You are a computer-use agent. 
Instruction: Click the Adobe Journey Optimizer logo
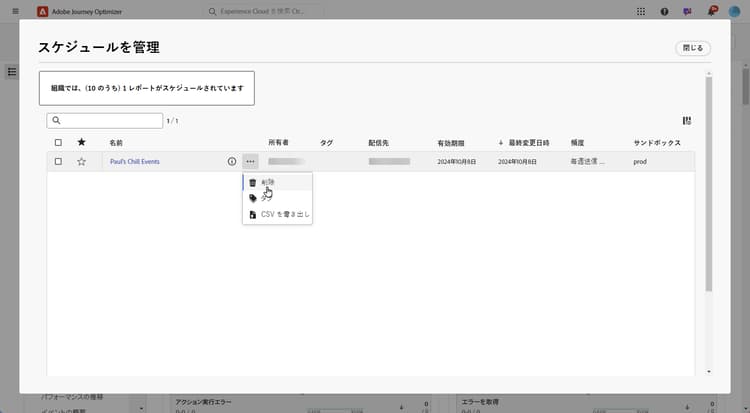click(43, 11)
